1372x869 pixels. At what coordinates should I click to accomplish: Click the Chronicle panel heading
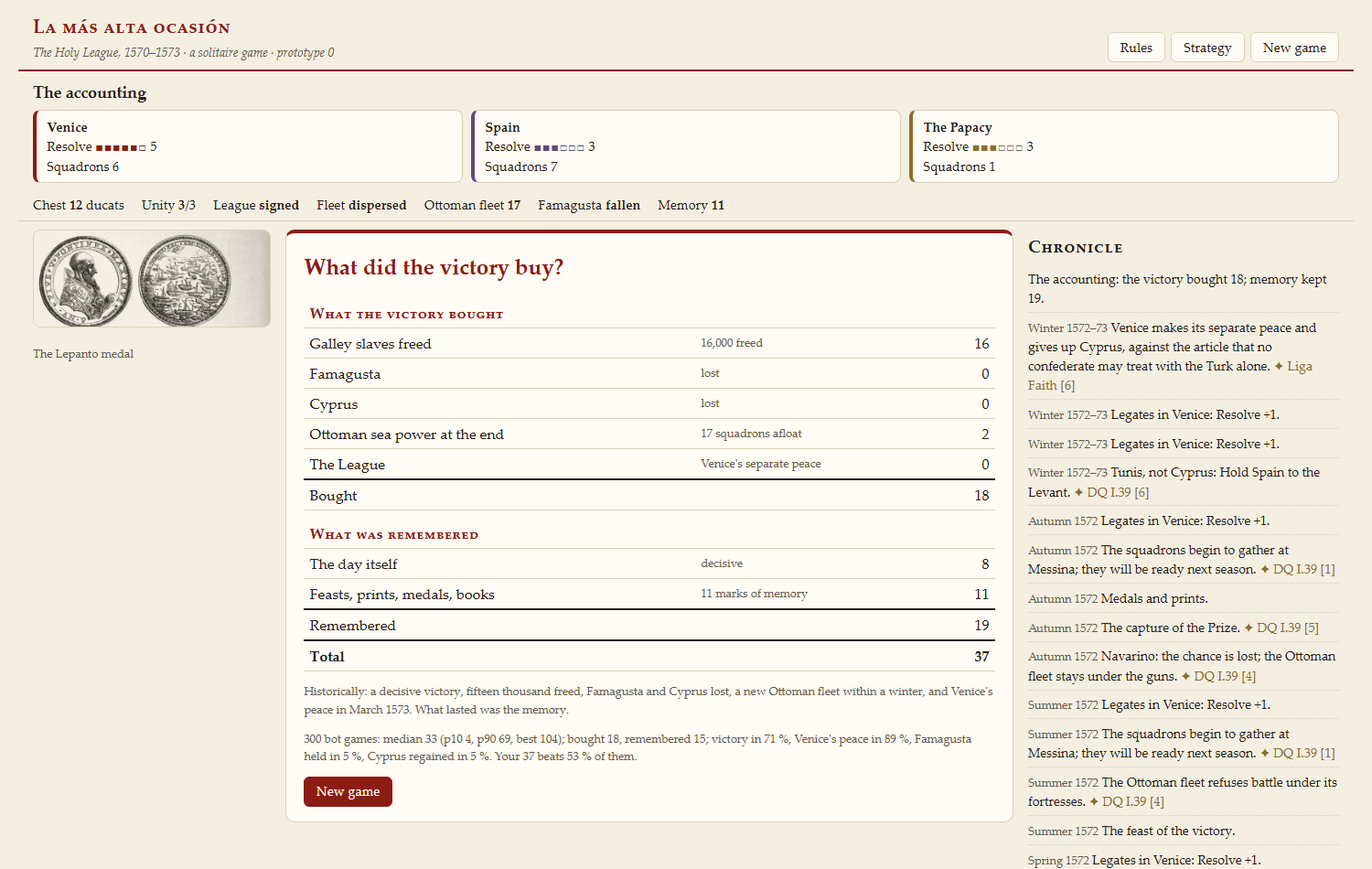[1075, 247]
